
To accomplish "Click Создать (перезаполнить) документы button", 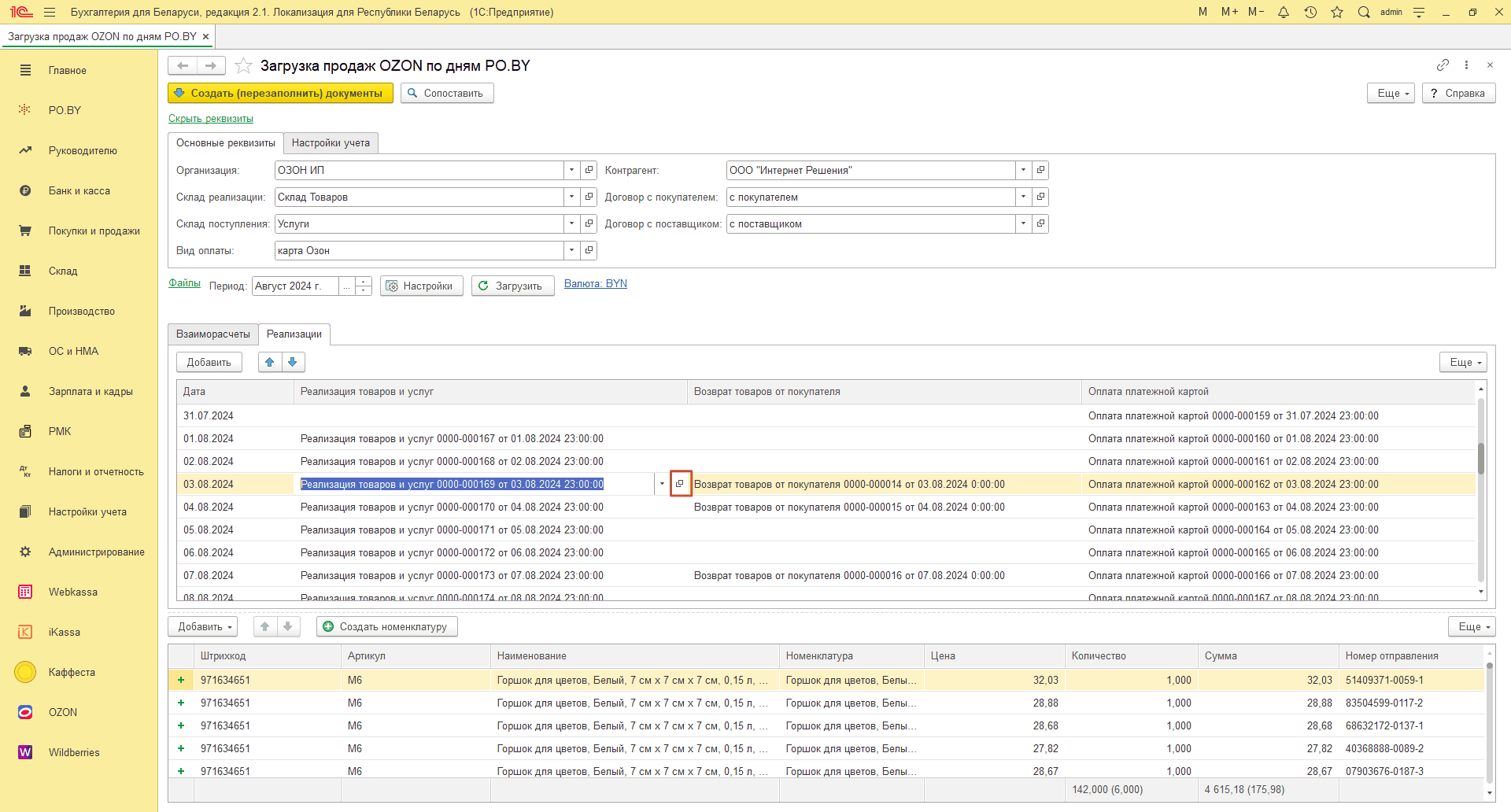I will 280,93.
